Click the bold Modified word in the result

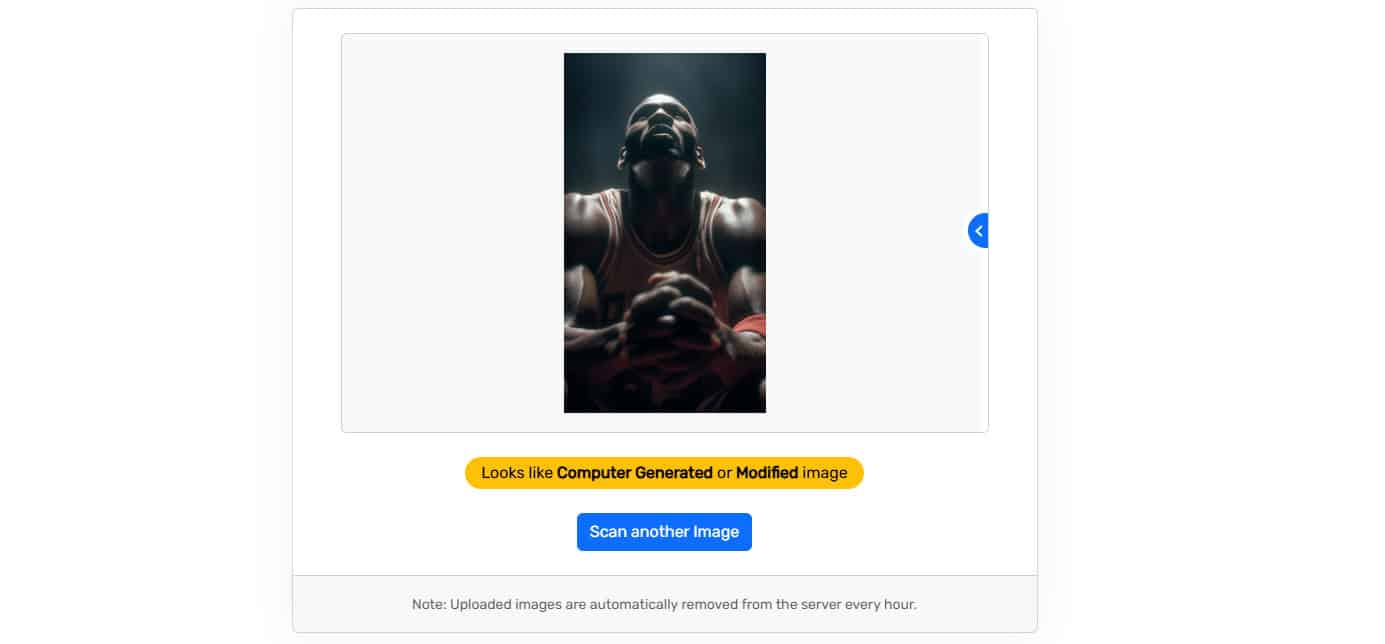[767, 473]
